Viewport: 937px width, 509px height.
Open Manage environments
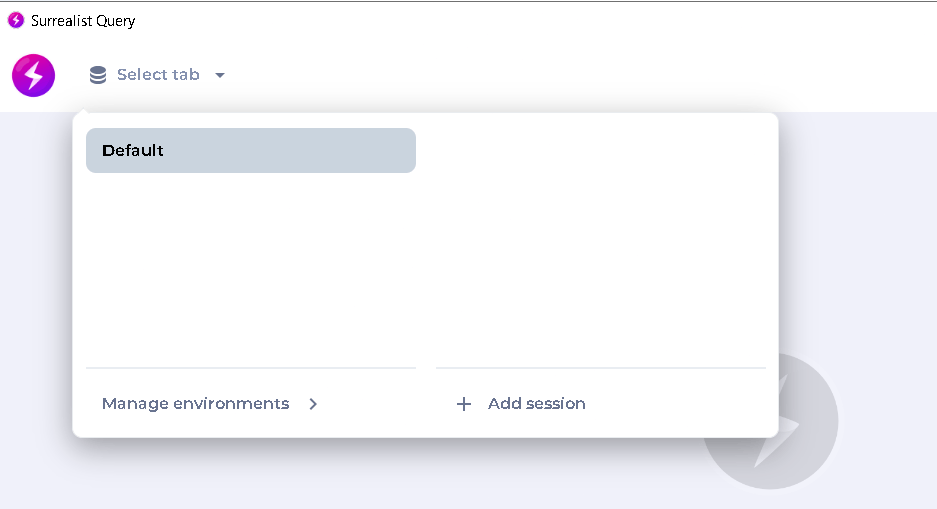(x=195, y=404)
